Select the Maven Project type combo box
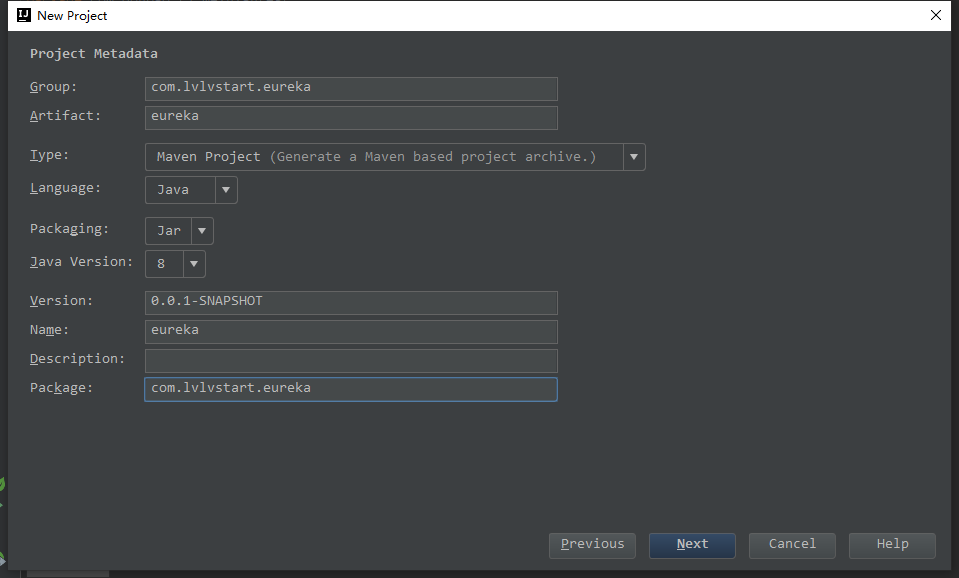959x578 pixels. pos(384,157)
